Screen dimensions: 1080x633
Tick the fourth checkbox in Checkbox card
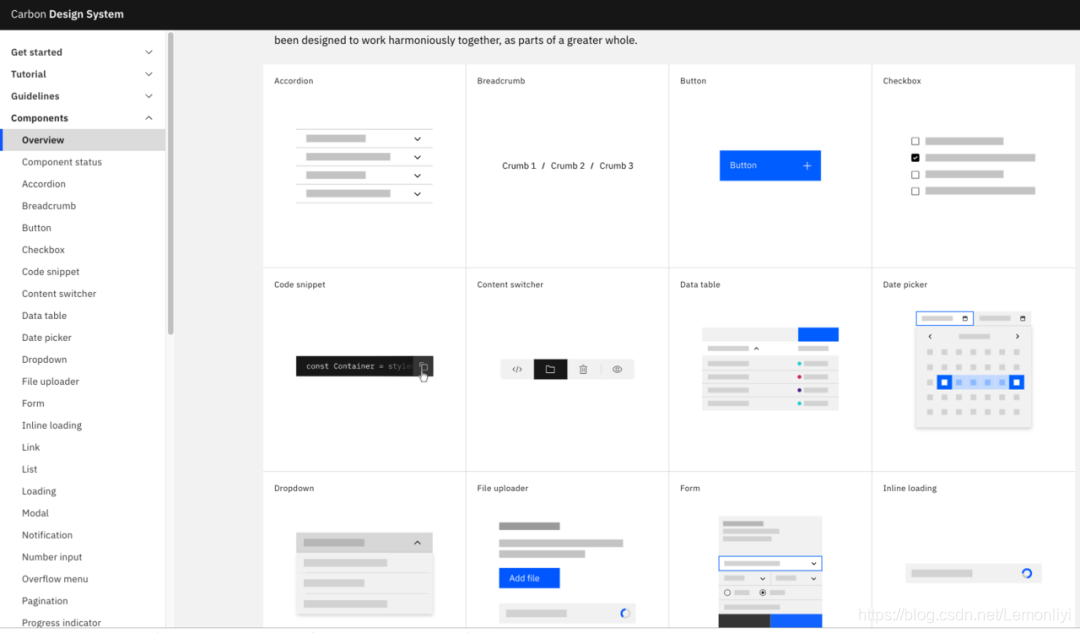[x=915, y=191]
